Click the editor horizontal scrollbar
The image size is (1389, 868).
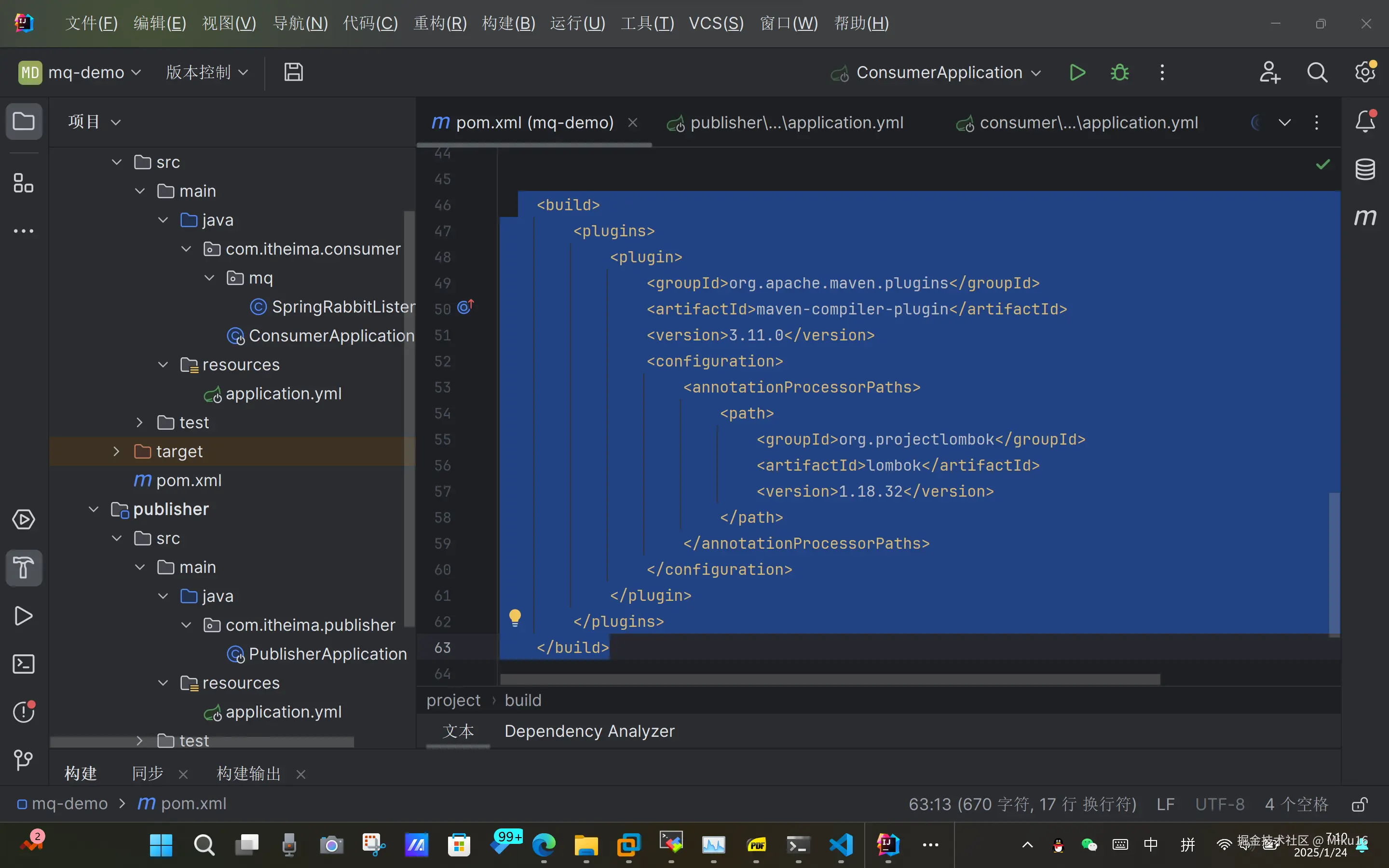click(830, 680)
